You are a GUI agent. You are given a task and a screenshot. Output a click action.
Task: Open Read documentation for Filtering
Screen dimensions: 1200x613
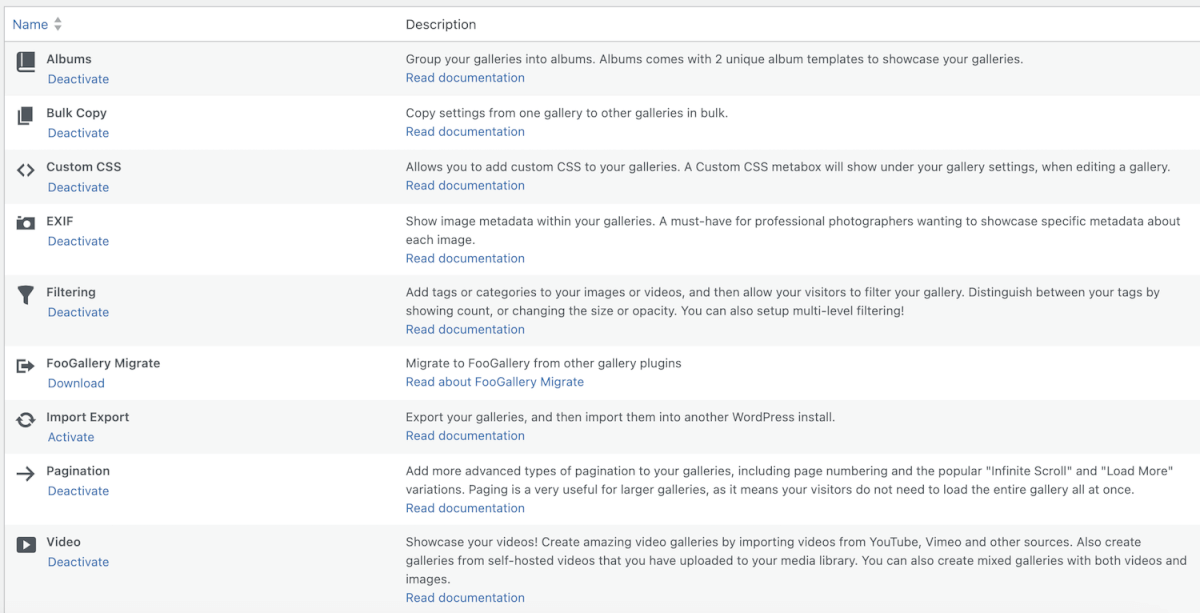(x=465, y=329)
